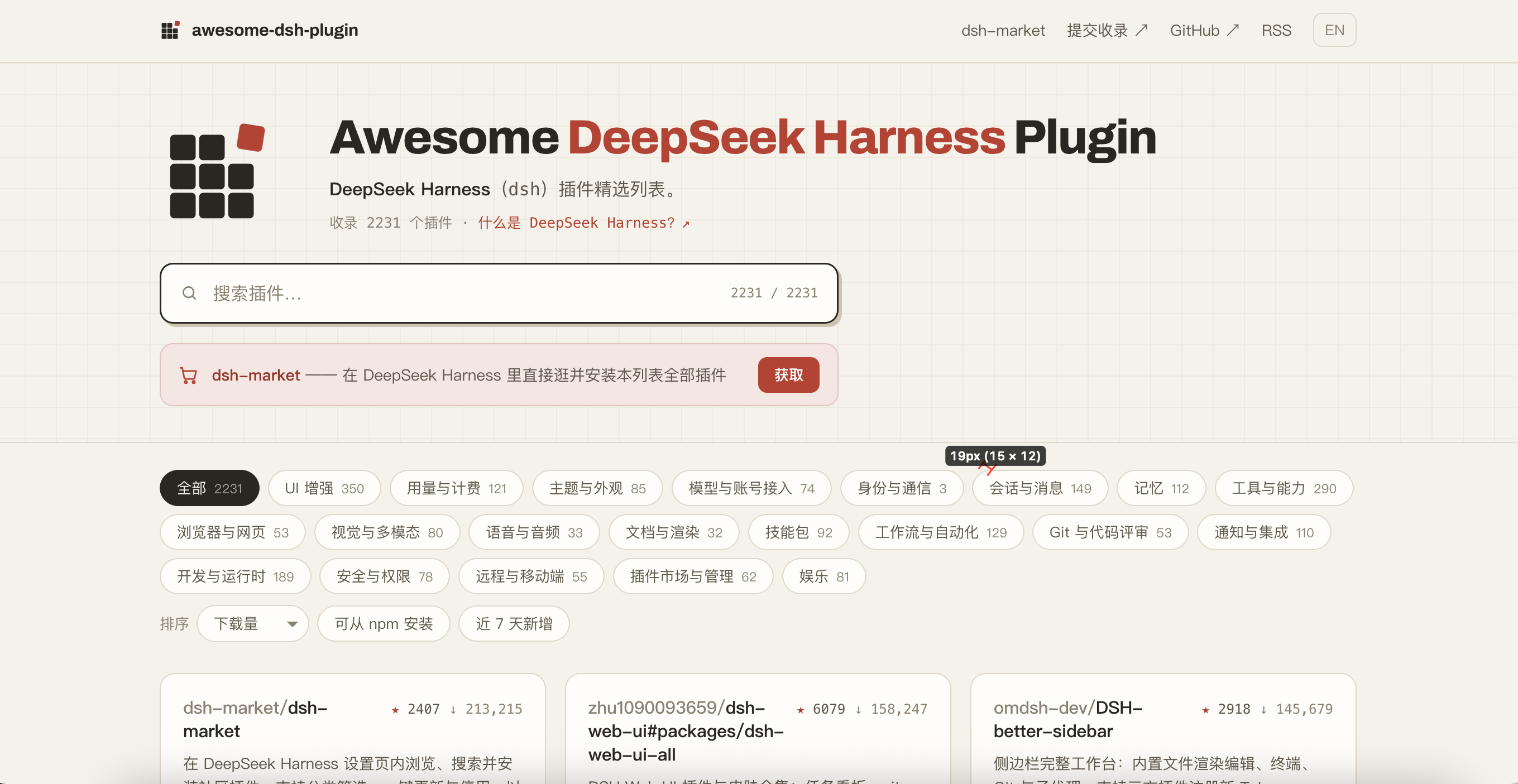Image resolution: width=1518 pixels, height=784 pixels.
Task: Click the search magnifier icon
Action: (x=189, y=293)
